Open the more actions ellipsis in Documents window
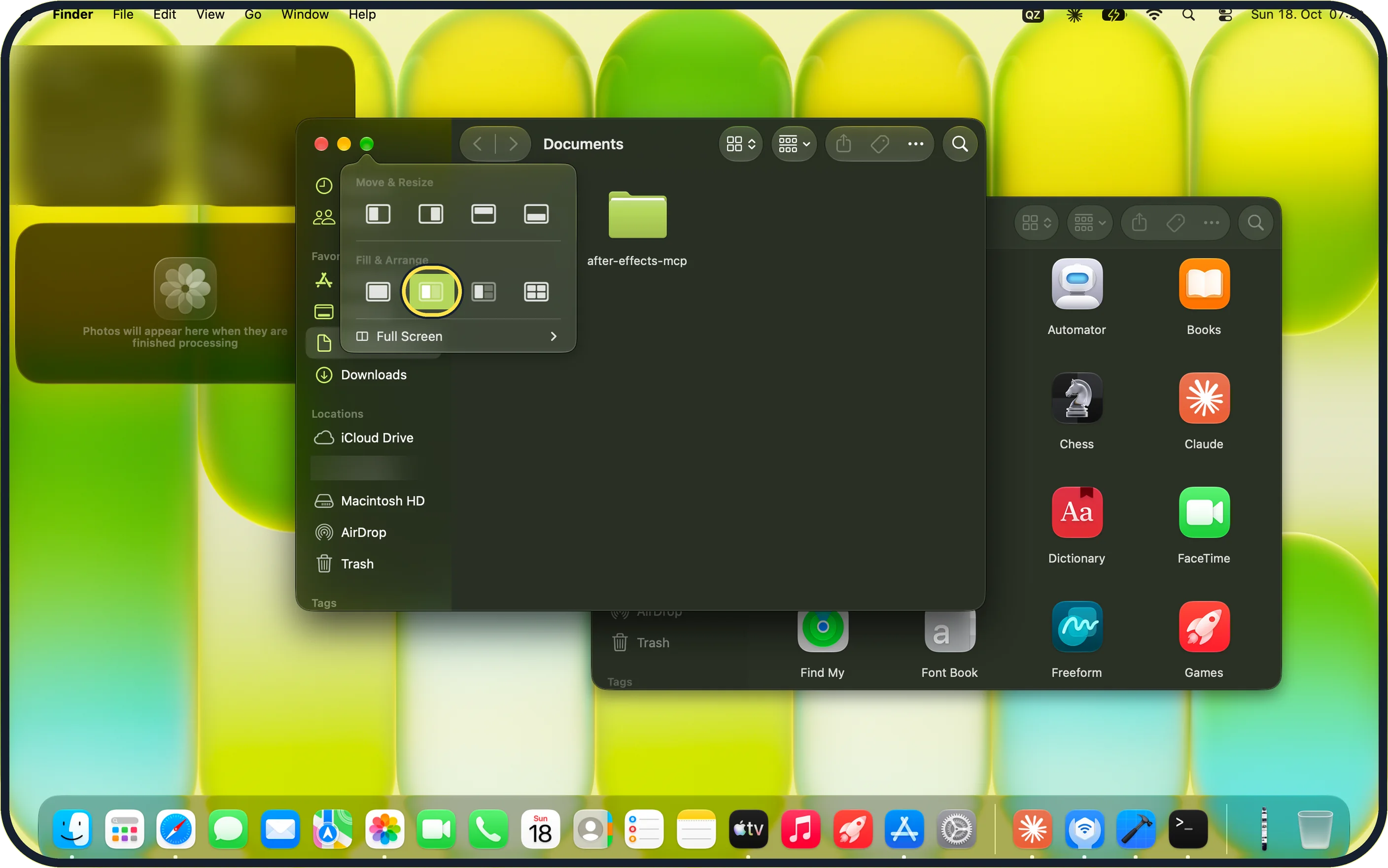This screenshot has height=868, width=1388. tap(916, 143)
